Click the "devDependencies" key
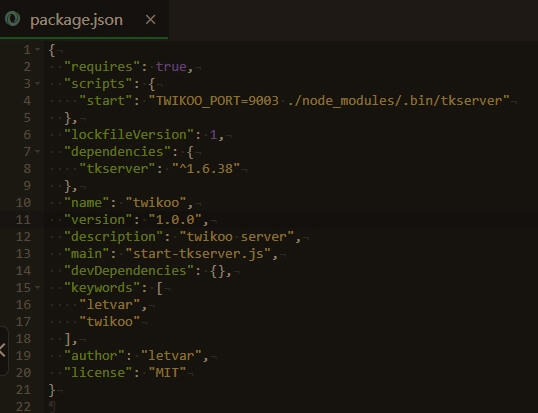This screenshot has width=538, height=413. (x=129, y=271)
